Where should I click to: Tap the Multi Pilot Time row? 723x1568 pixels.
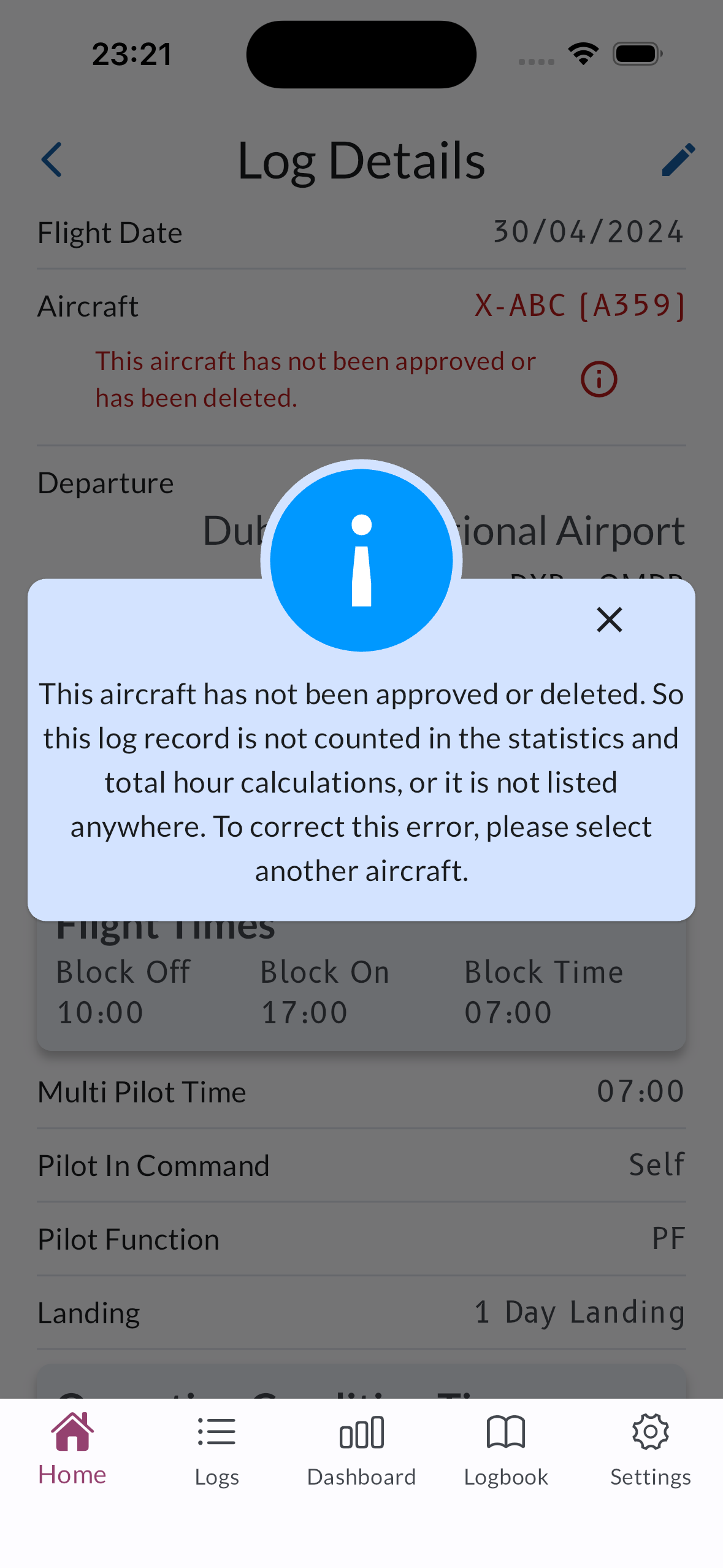click(361, 1092)
